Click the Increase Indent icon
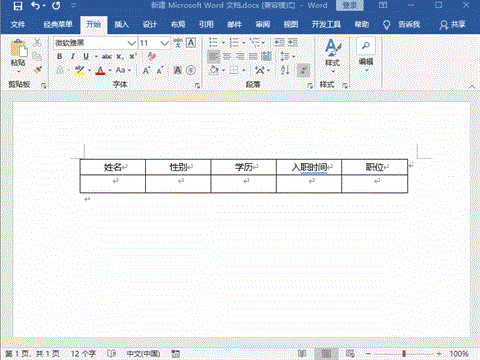 click(x=293, y=42)
